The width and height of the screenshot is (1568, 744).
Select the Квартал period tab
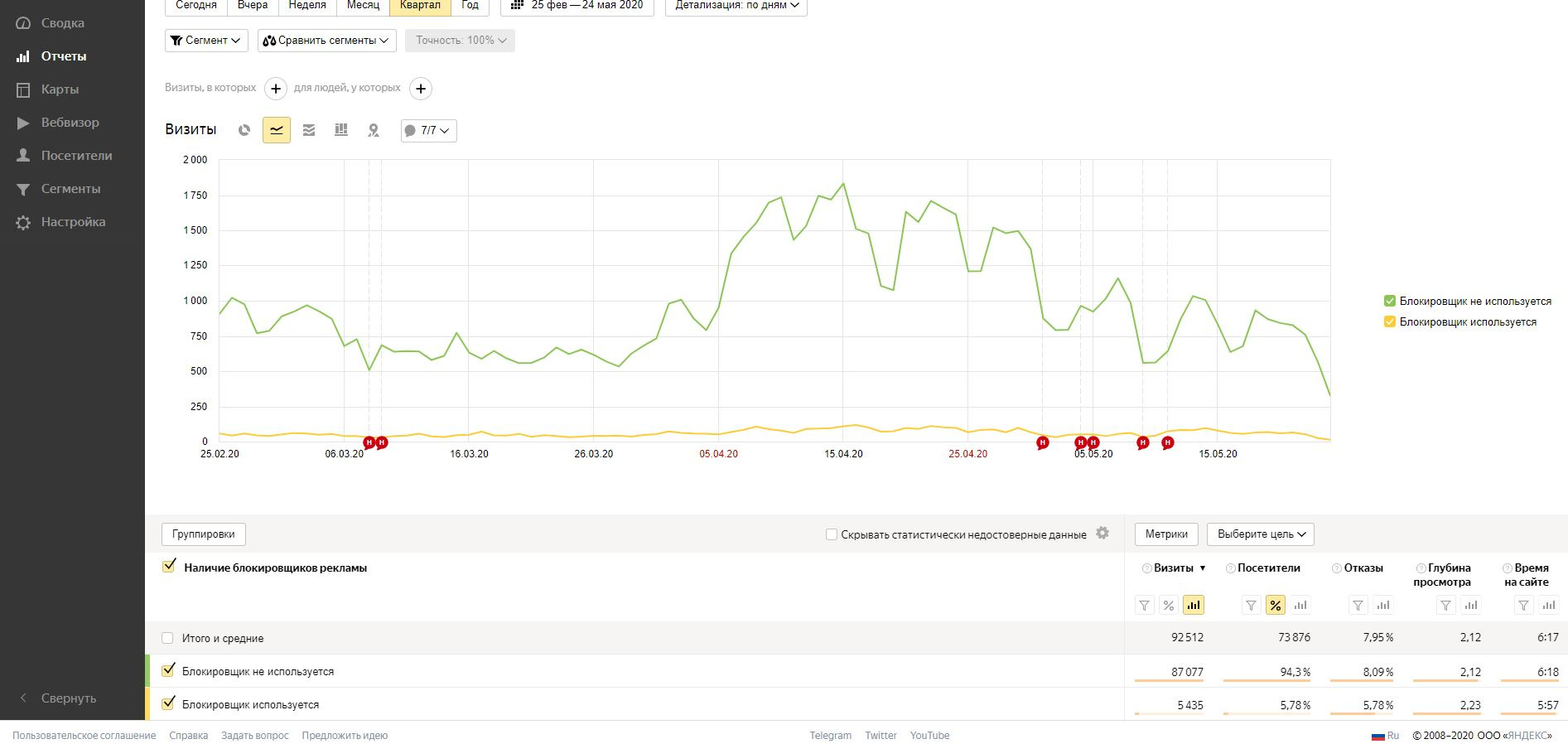420,5
